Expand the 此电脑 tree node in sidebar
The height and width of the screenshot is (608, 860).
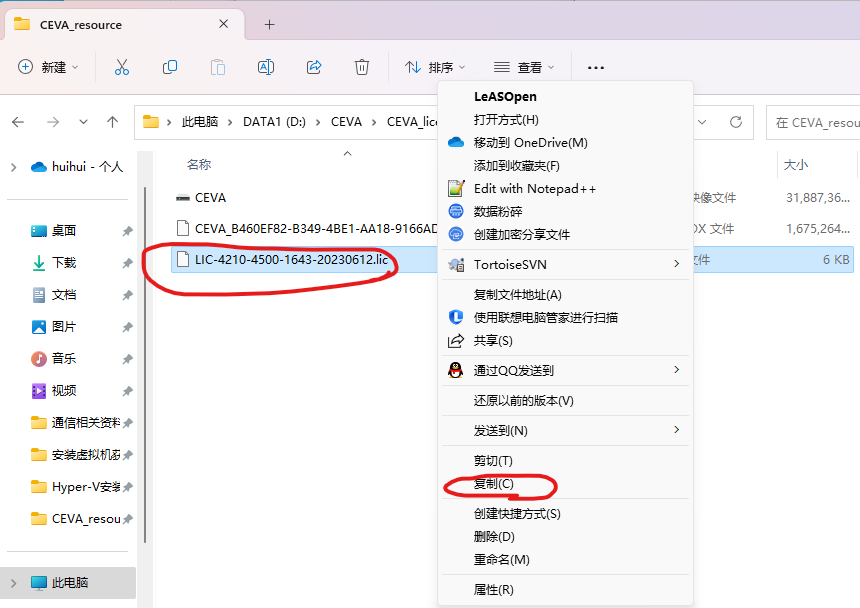tap(14, 583)
